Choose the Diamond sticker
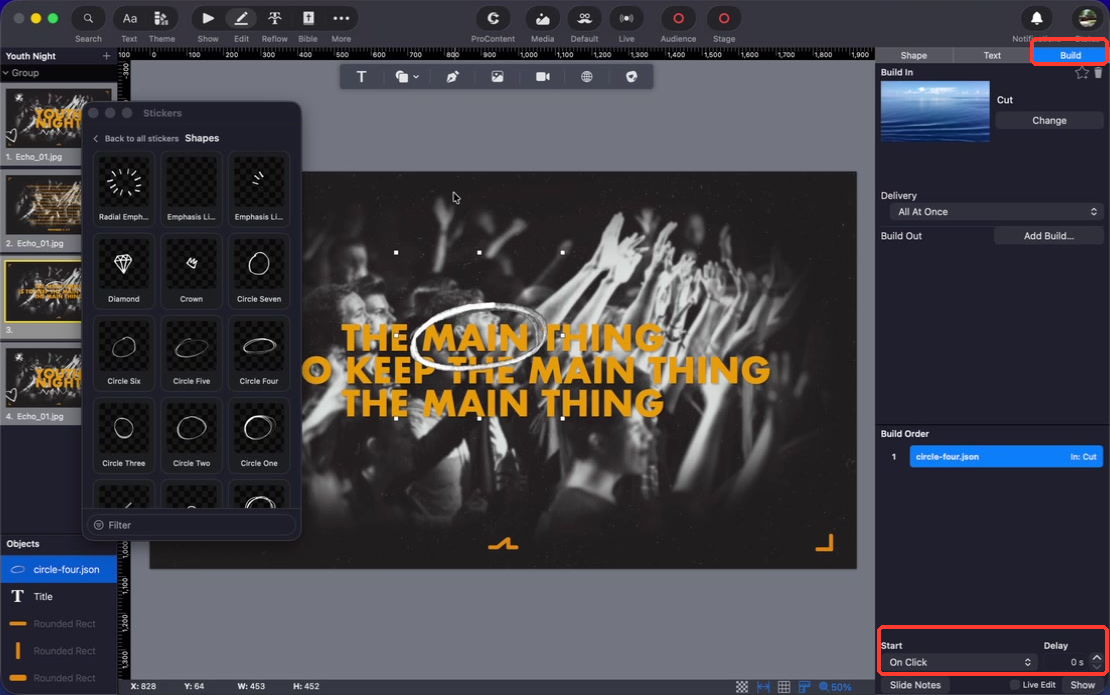The width and height of the screenshot is (1110, 695). click(x=124, y=271)
